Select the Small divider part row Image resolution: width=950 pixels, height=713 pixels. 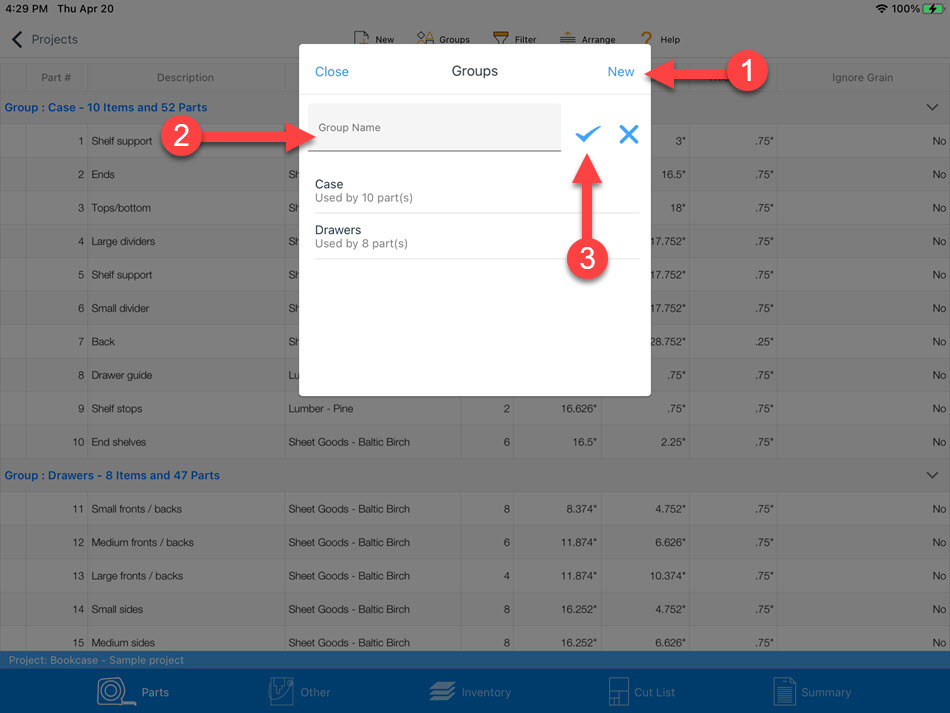coord(475,308)
